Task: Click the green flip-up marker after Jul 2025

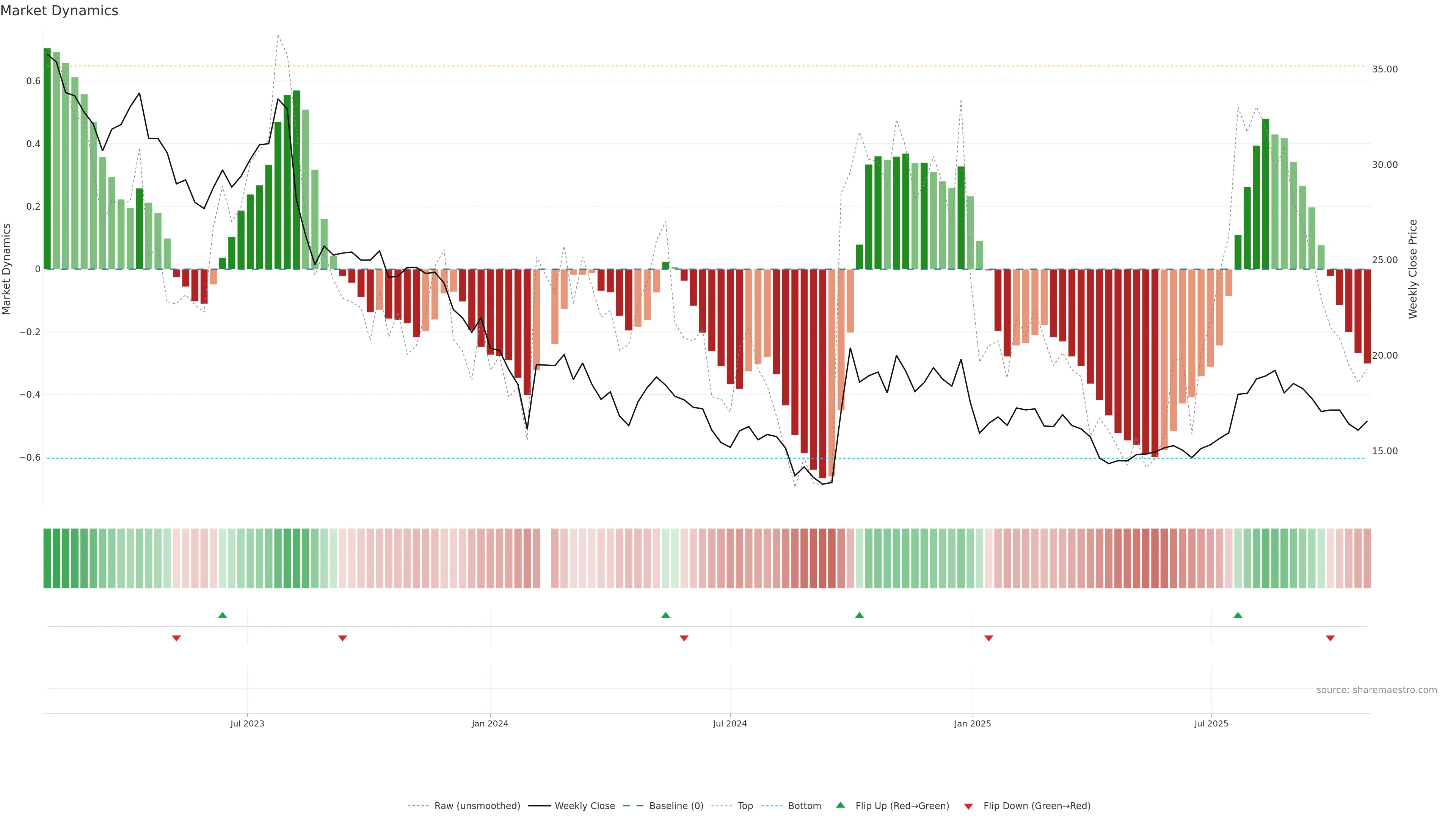Action: [1238, 615]
